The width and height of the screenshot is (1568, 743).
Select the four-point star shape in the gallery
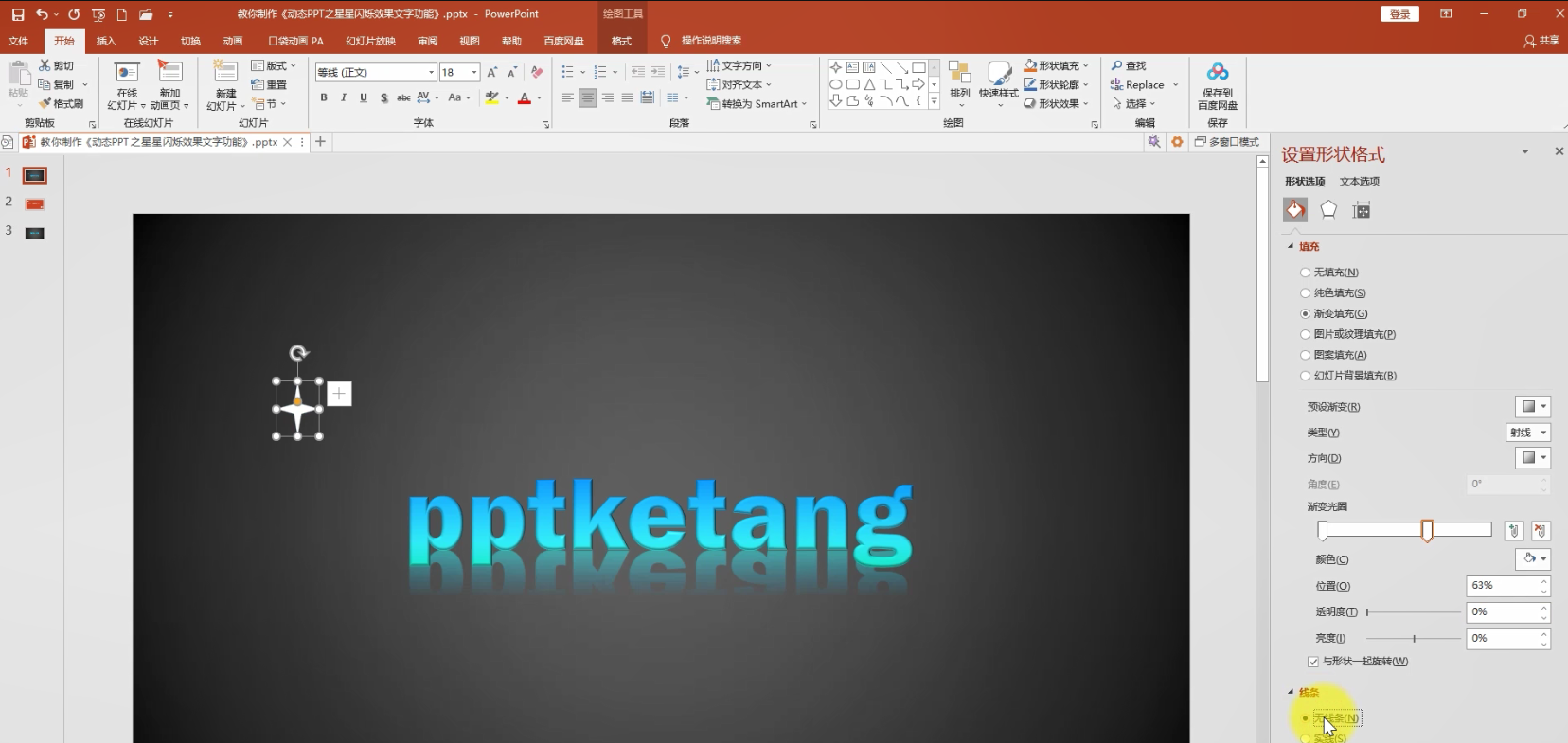[836, 67]
